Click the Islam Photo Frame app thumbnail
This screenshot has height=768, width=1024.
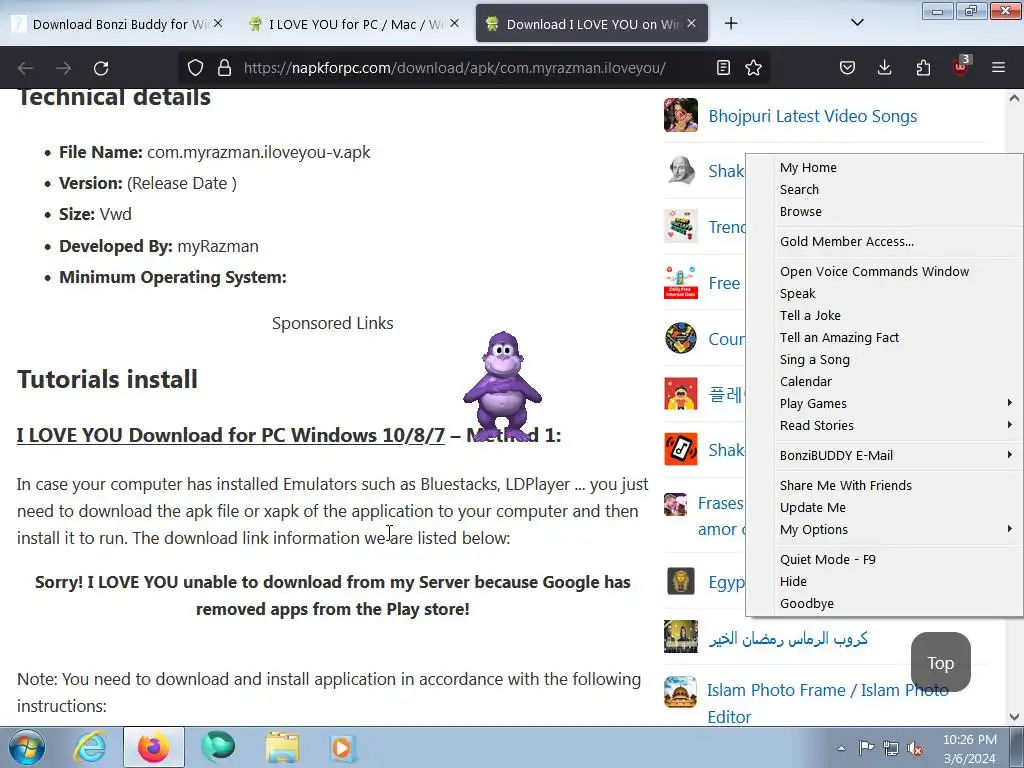[680, 692]
